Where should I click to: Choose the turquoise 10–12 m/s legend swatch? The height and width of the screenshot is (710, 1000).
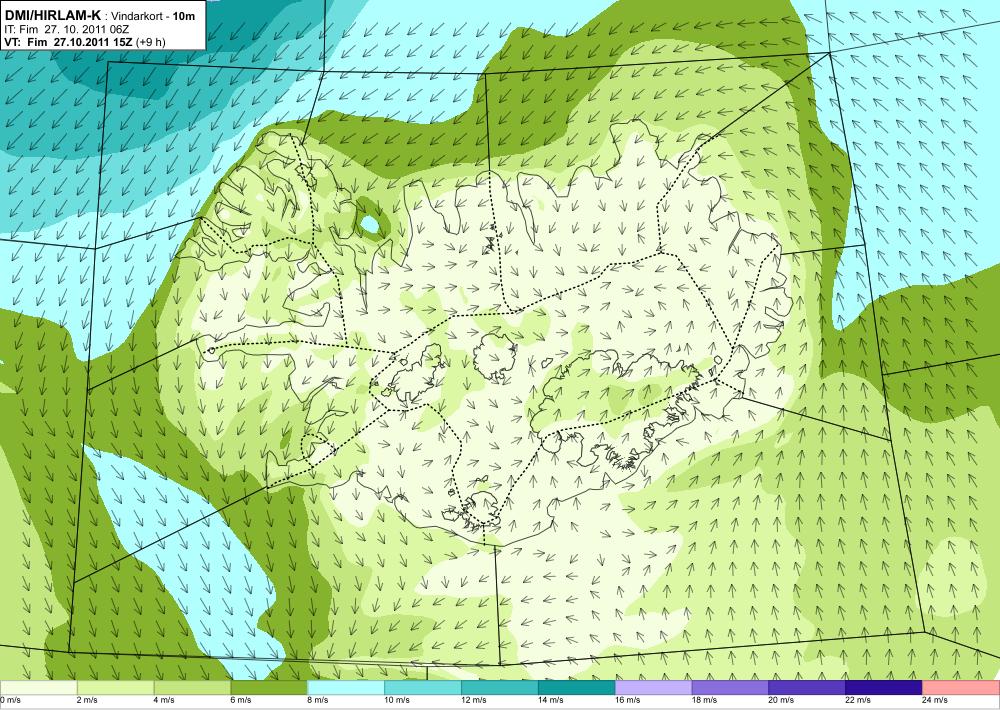click(x=423, y=688)
